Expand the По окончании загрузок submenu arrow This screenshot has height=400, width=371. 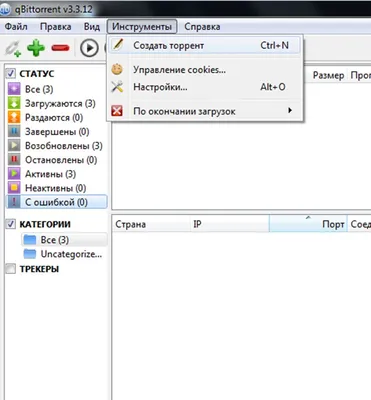290,110
